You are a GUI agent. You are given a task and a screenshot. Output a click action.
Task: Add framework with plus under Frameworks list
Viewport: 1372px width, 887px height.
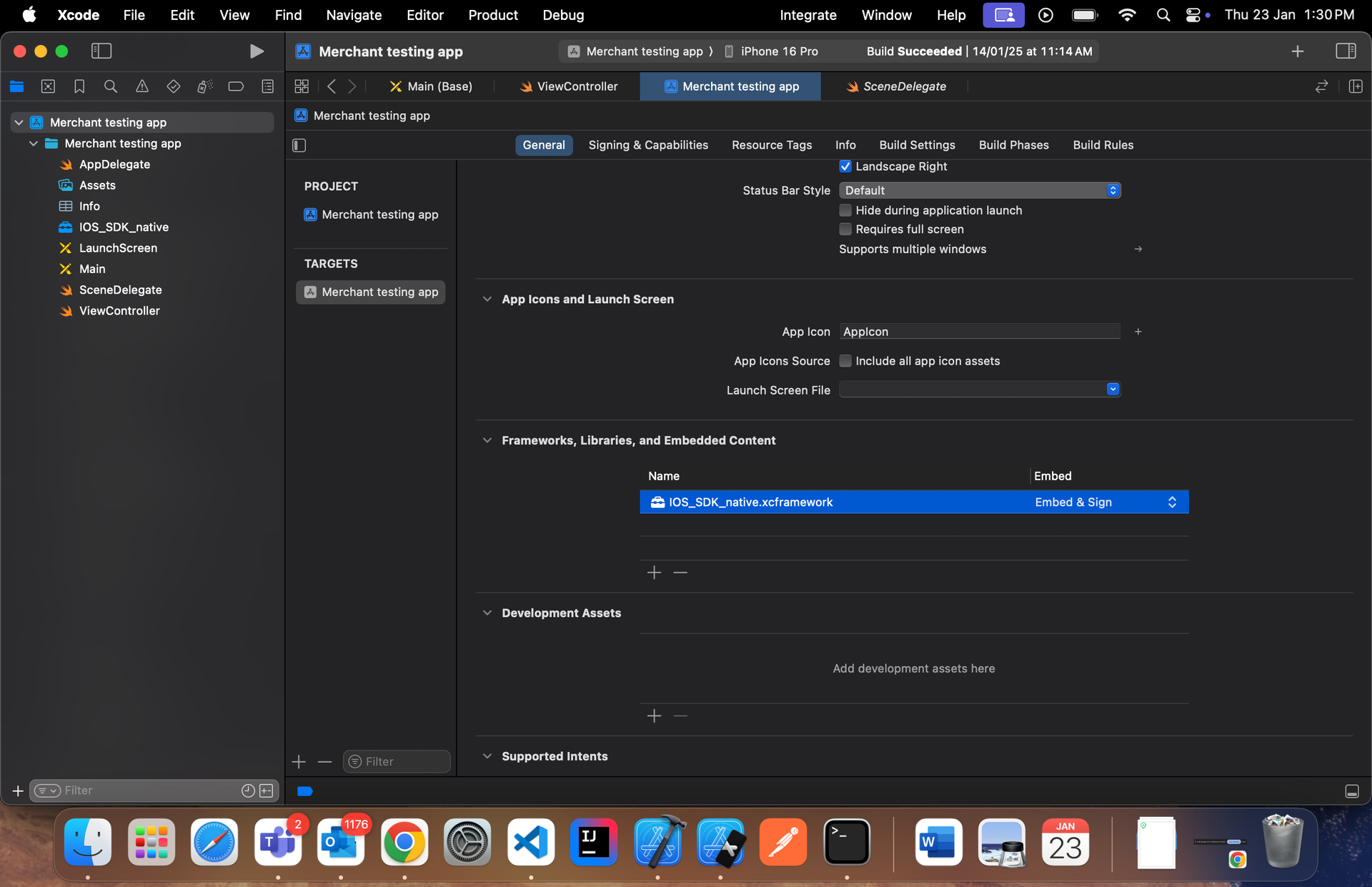654,573
